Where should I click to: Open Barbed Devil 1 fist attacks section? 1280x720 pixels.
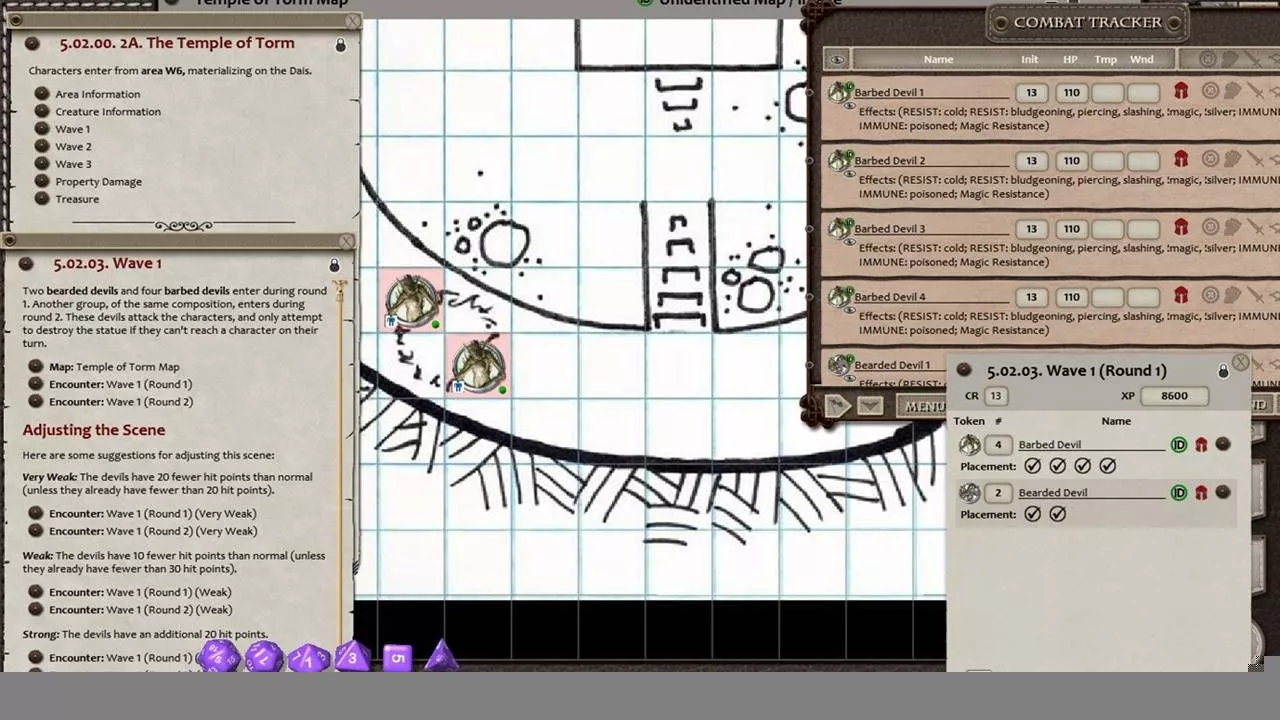point(1232,92)
